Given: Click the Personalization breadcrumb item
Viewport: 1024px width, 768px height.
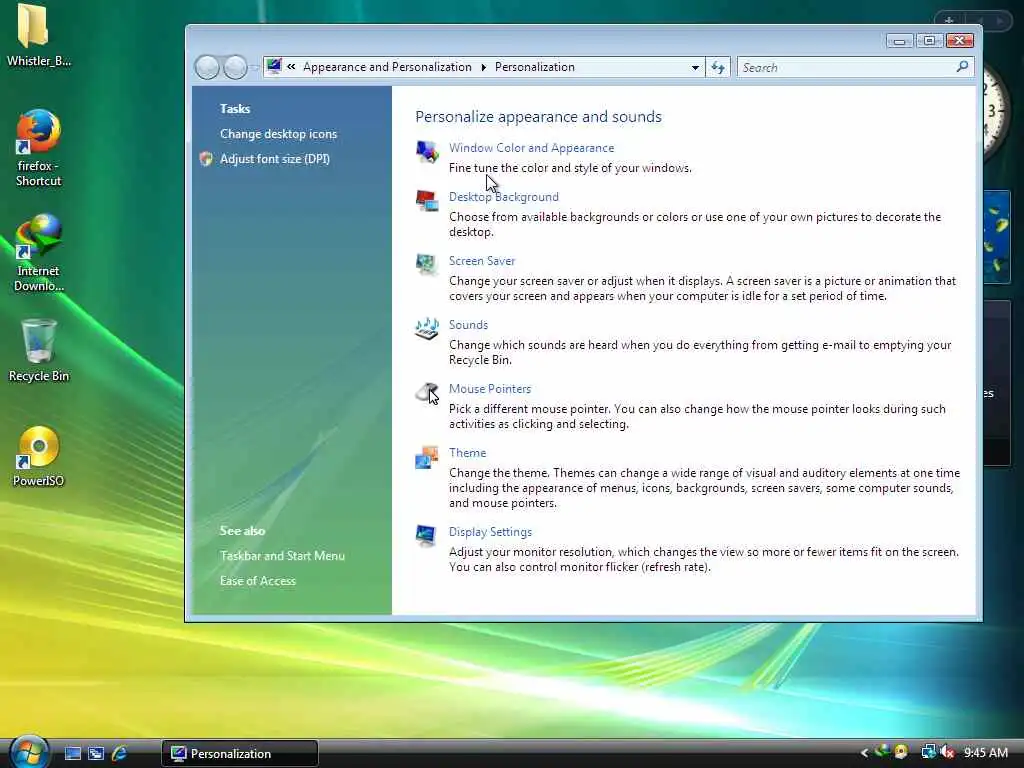Looking at the screenshot, I should [x=535, y=67].
